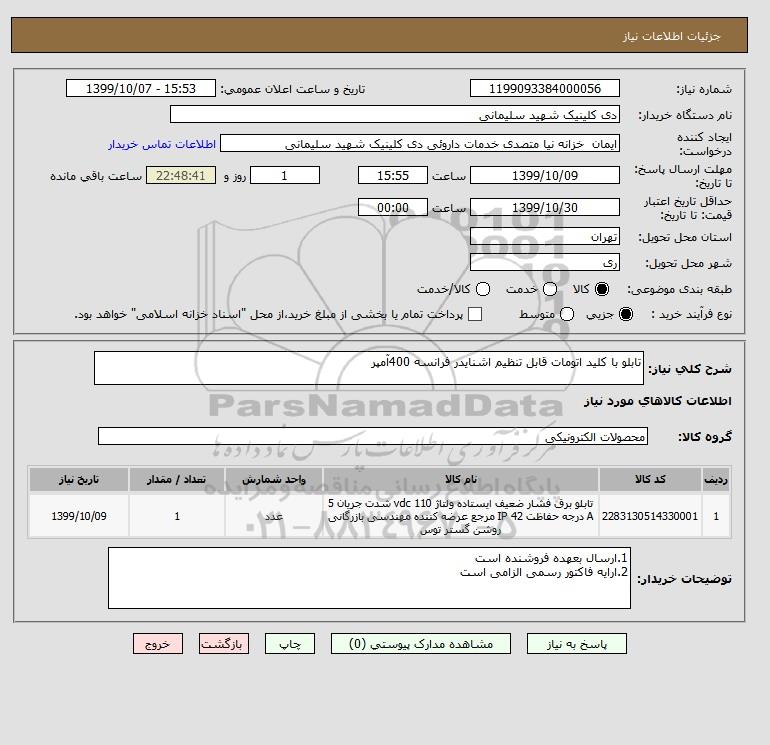This screenshot has height=745, width=770.
Task: Click the deadline time field 15:55
Action: pyautogui.click(x=393, y=175)
